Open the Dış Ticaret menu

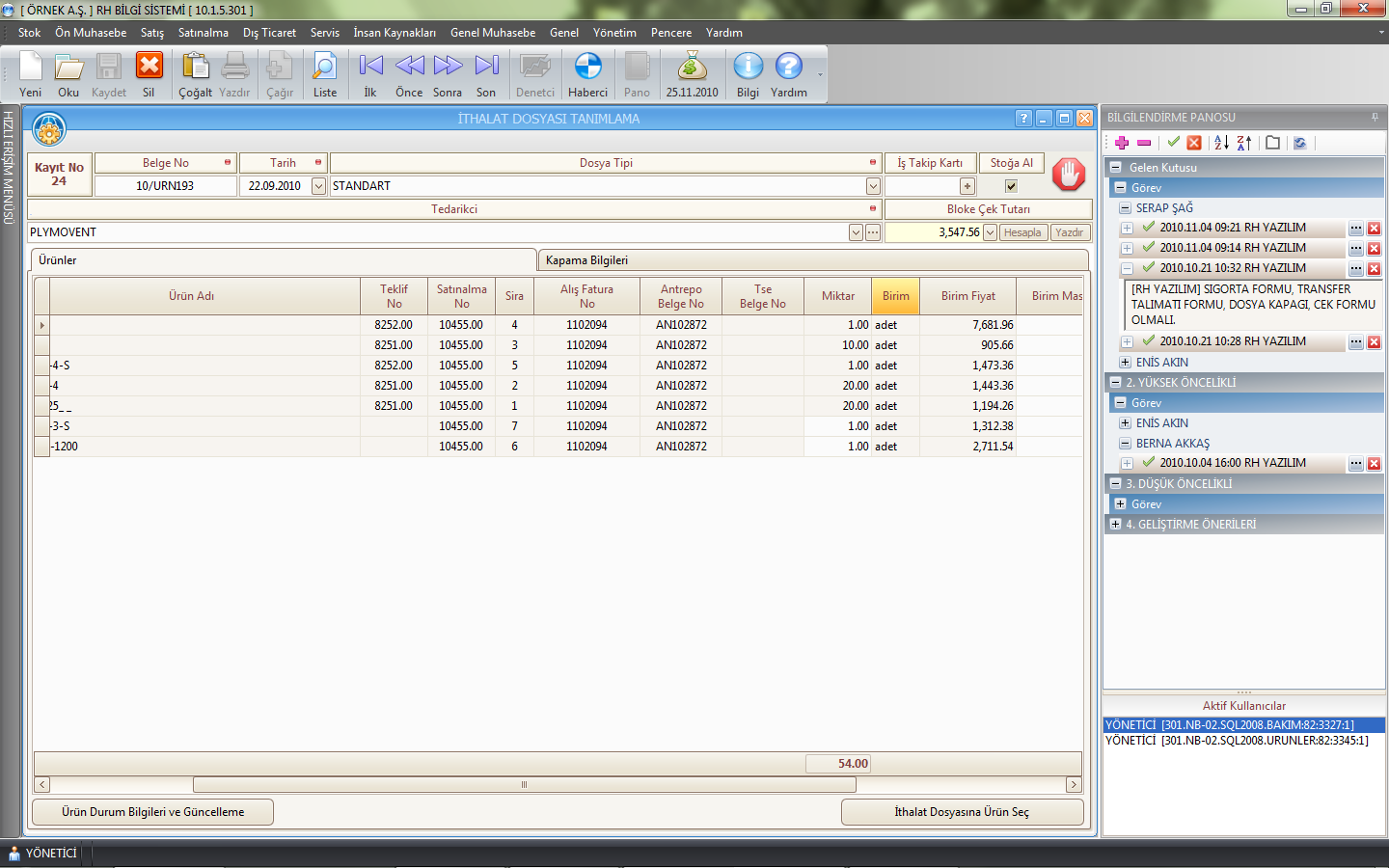(x=269, y=33)
